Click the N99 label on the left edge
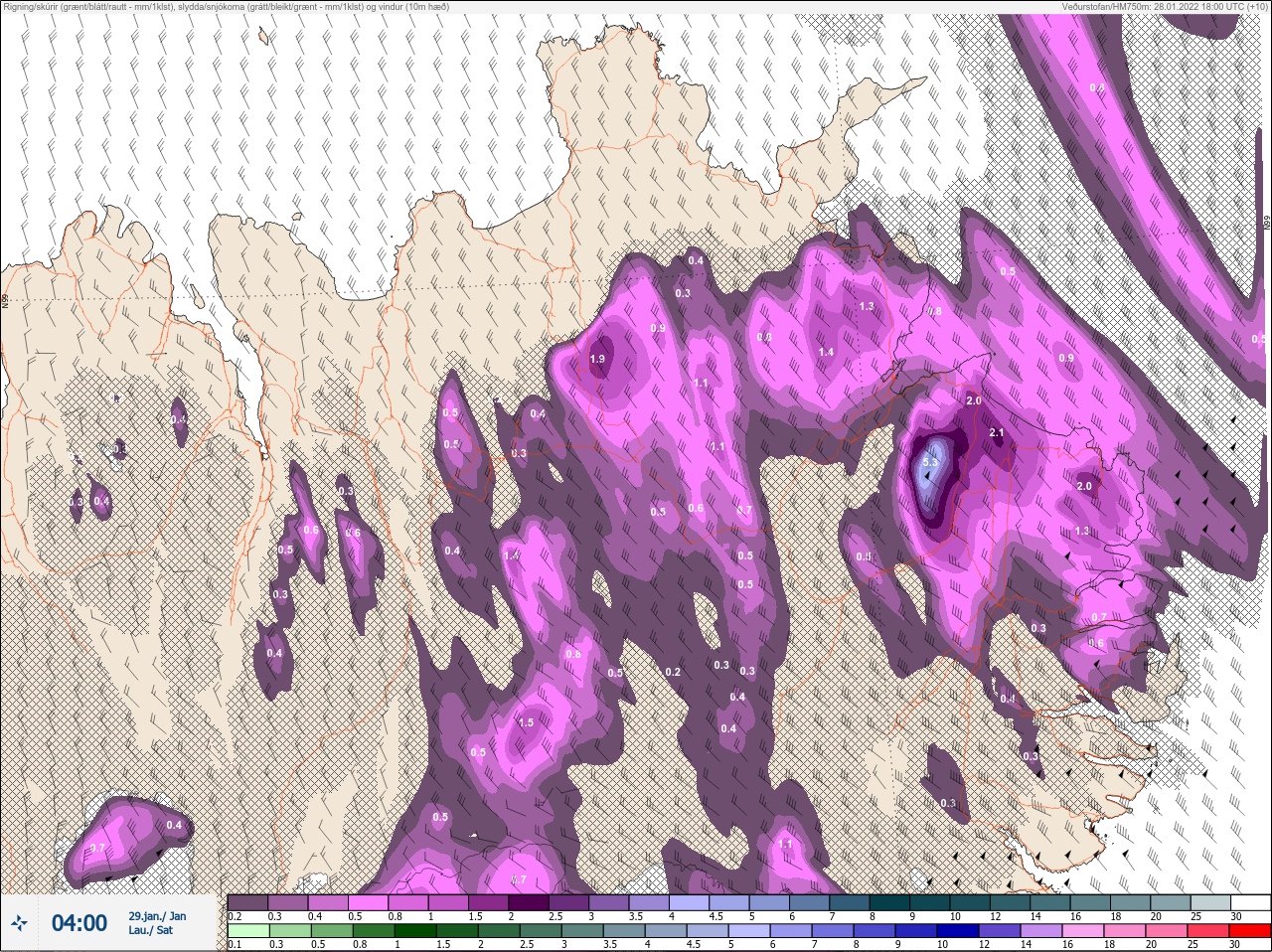Screen dimensions: 1272x952 tap(5, 300)
